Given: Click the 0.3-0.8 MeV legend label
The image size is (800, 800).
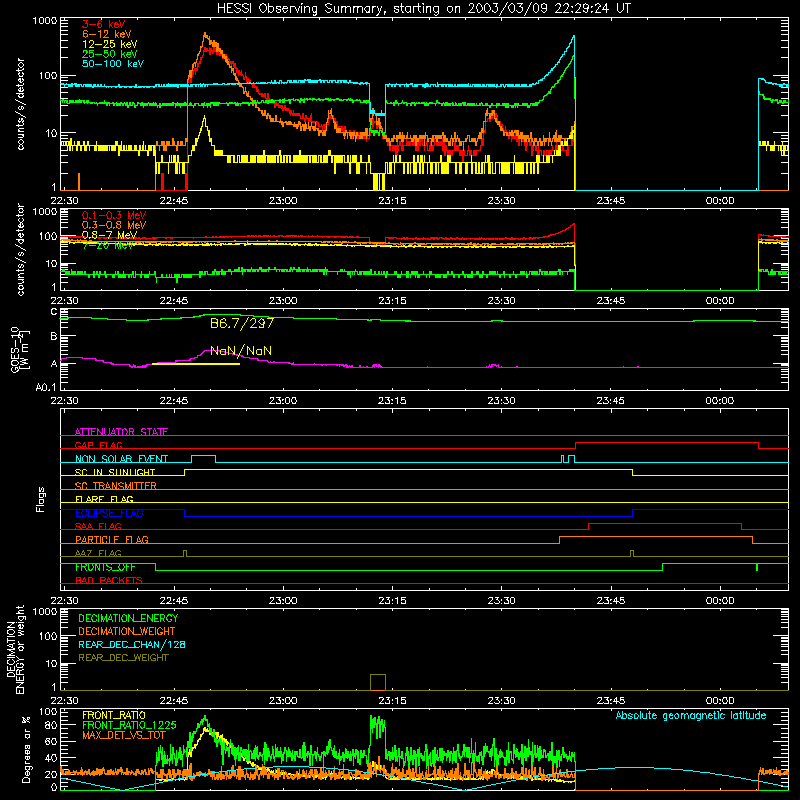Looking at the screenshot, I should click(114, 225).
